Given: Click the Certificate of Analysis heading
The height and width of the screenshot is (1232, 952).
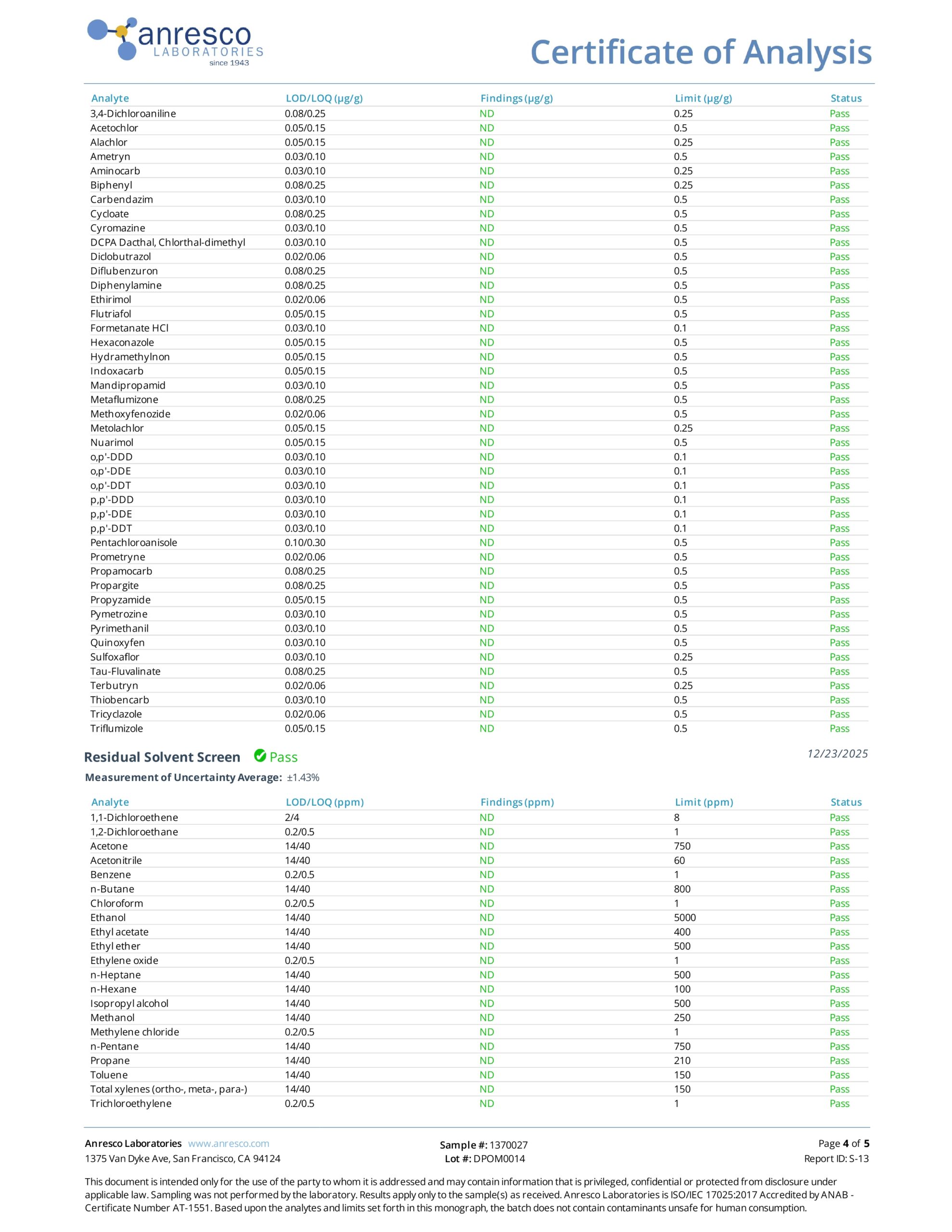Looking at the screenshot, I should (x=701, y=52).
